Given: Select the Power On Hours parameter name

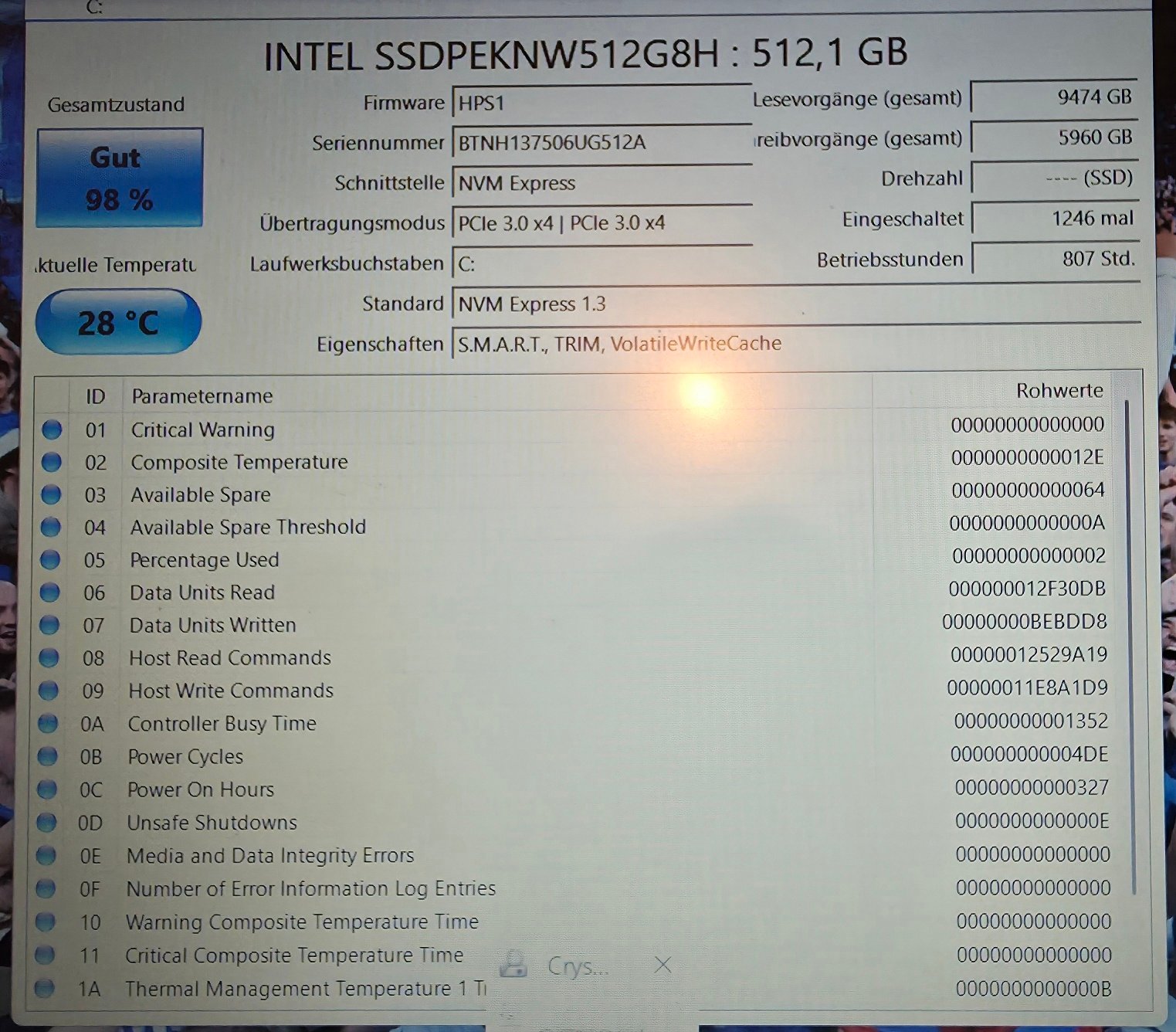Looking at the screenshot, I should coord(201,789).
